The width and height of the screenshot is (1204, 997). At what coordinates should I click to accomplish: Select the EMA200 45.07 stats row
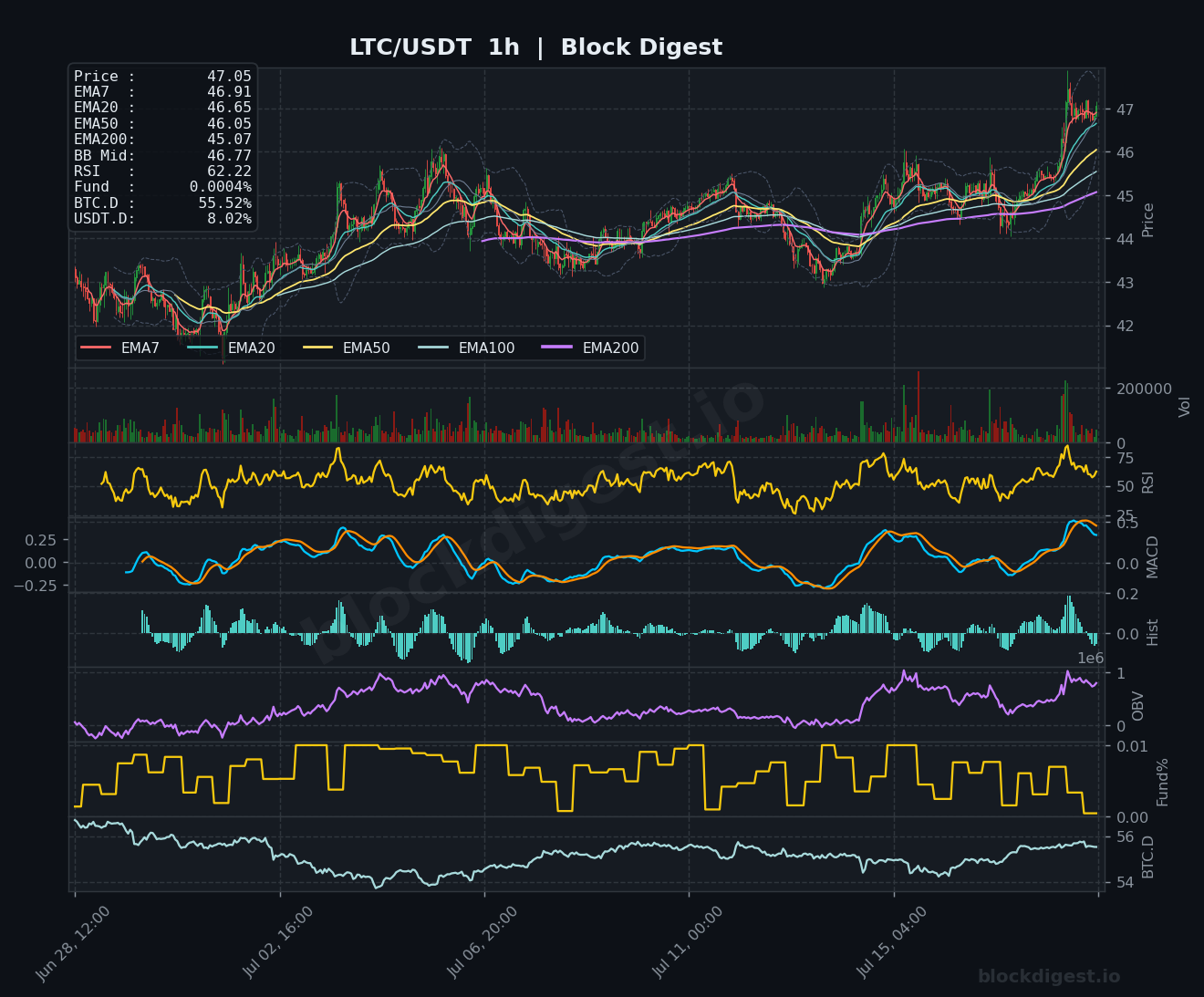click(162, 140)
